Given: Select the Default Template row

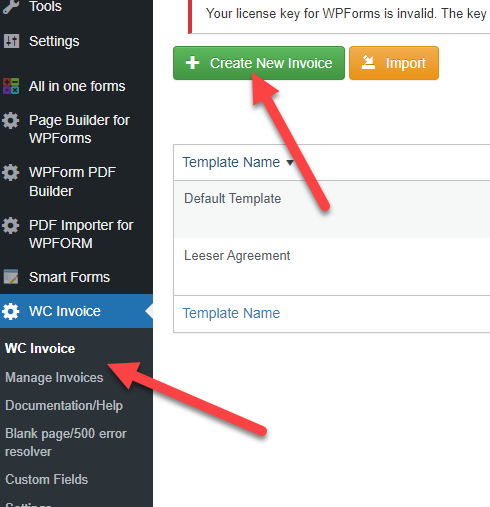Looking at the screenshot, I should (332, 209).
